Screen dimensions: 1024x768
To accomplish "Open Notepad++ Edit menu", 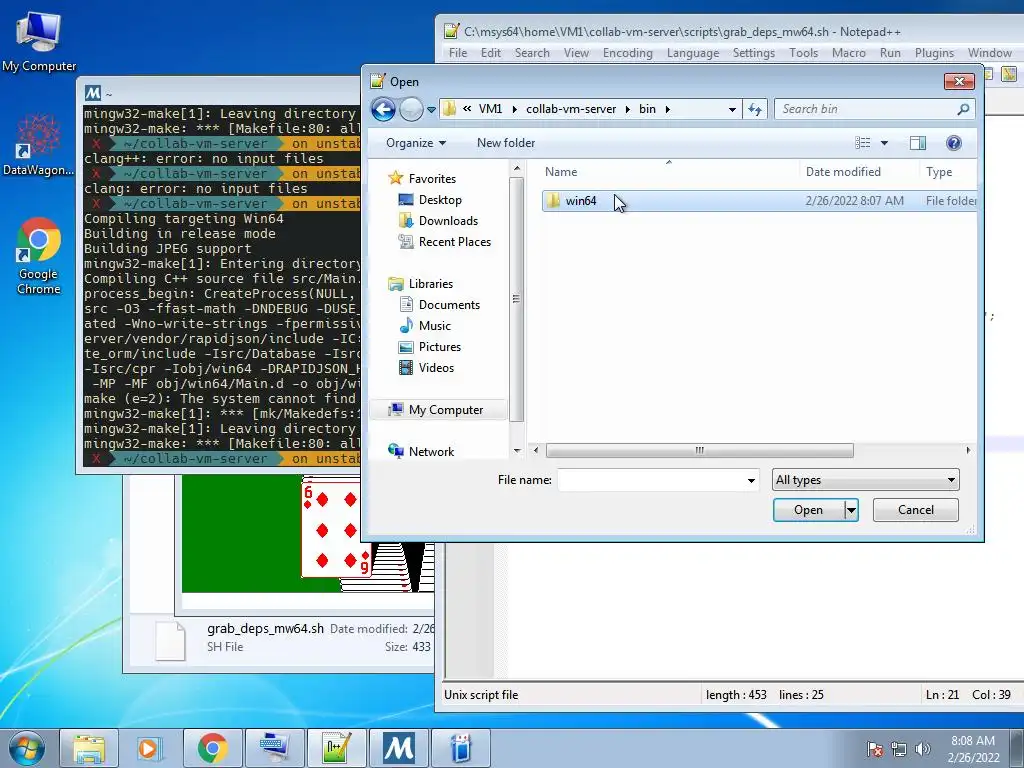I will tap(490, 53).
